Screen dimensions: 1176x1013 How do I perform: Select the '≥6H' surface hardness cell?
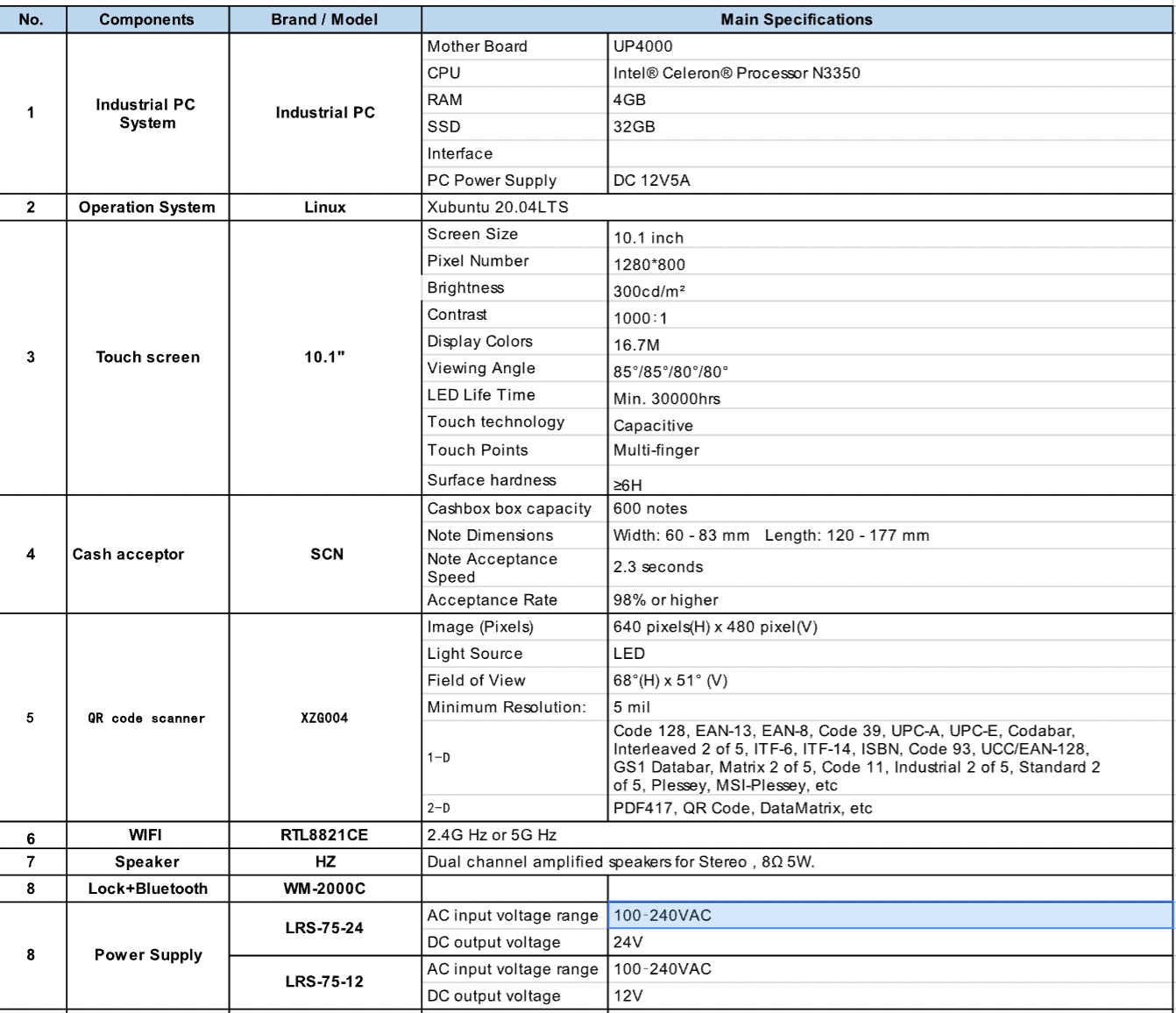[890, 480]
